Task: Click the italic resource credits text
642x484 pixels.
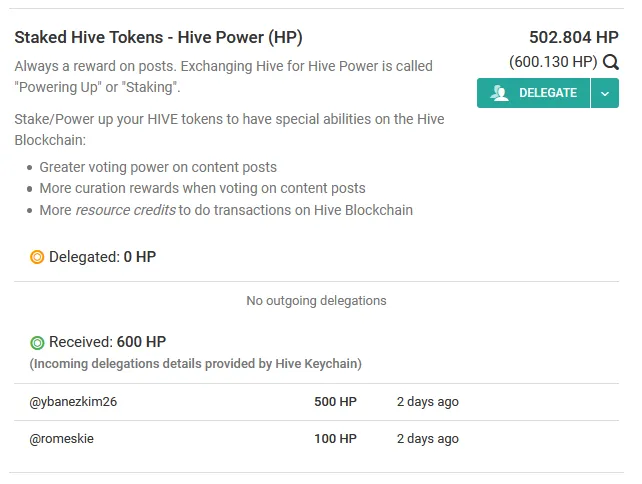Action: [126, 210]
